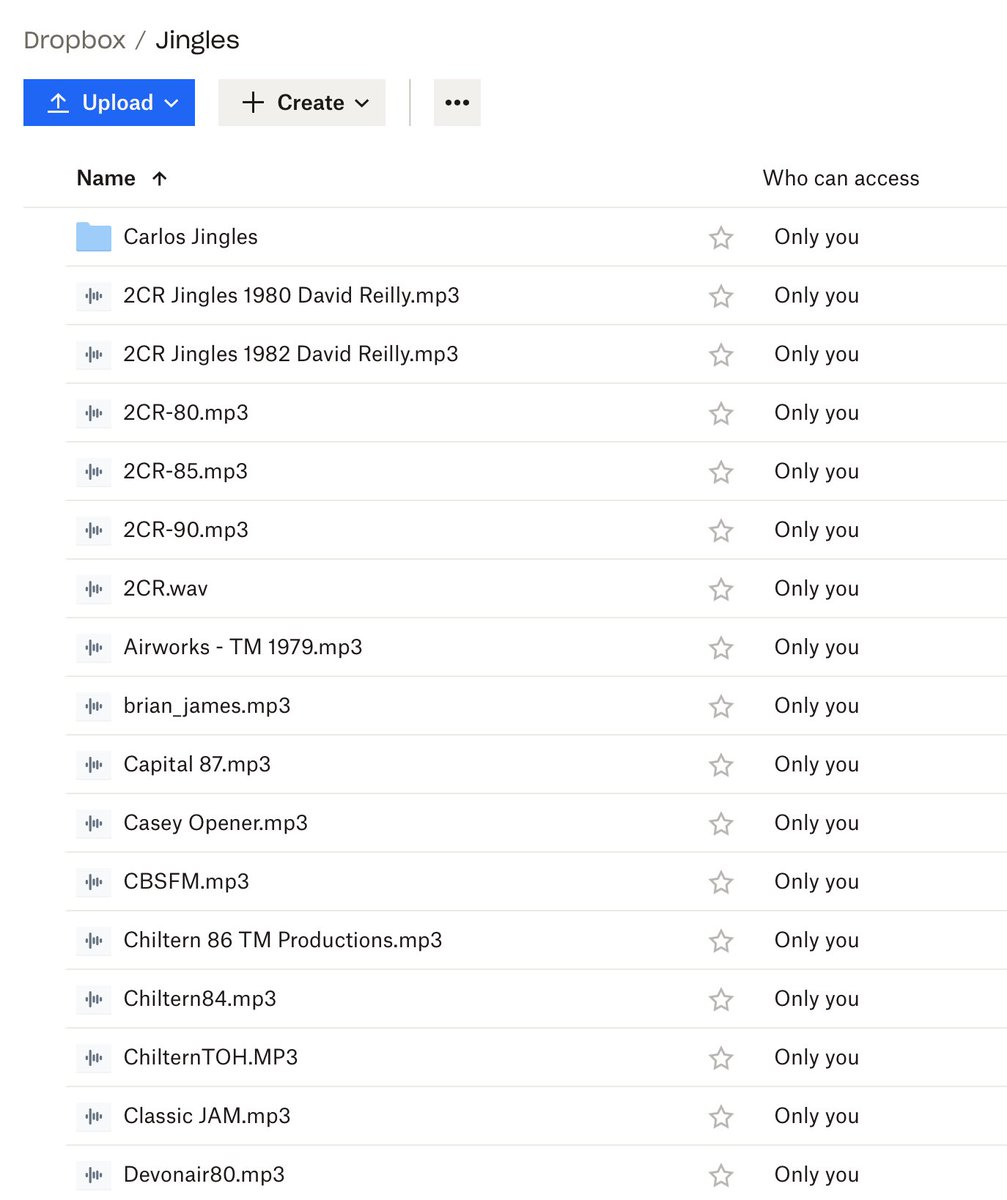Viewport: 1007px width, 1200px height.
Task: Click audio icon for Chiltern 86 TM Productions.mp3
Action: click(94, 940)
